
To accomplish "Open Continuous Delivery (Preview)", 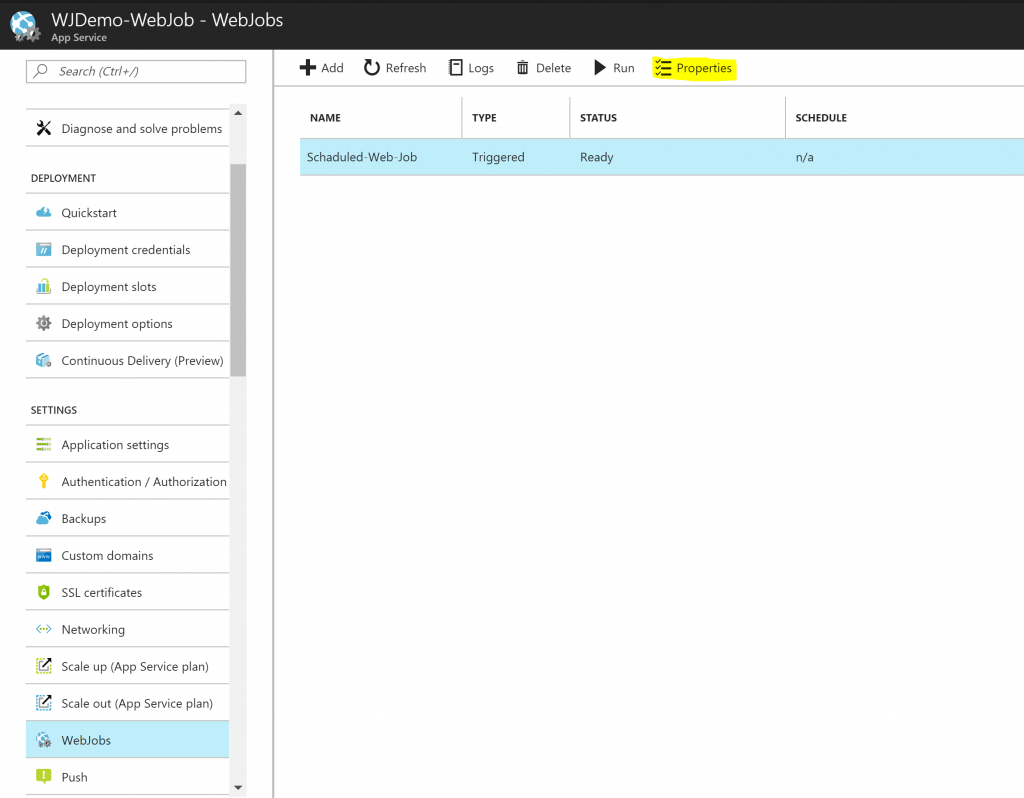I will [x=127, y=360].
